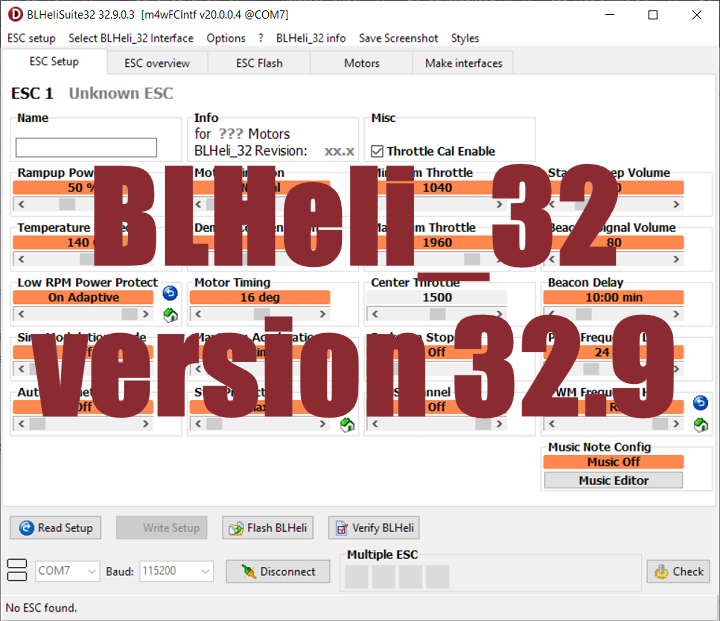Click the '1960' Maximum Throttle value
720x621 pixels.
click(437, 243)
